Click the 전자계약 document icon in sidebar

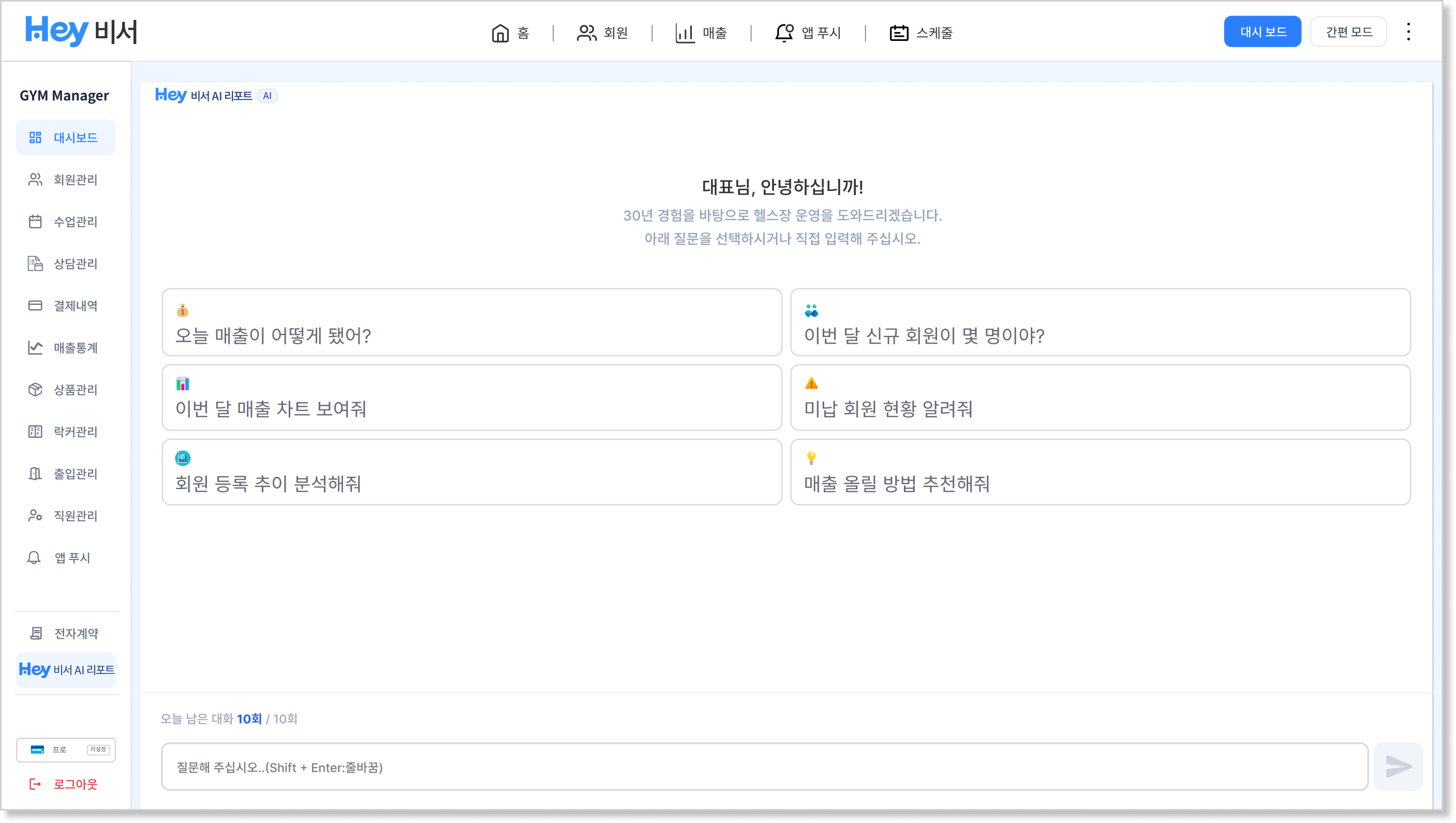click(x=36, y=633)
